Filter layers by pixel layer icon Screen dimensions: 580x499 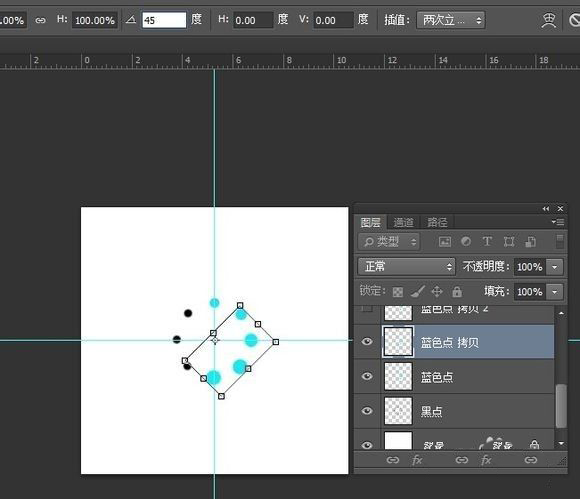[x=445, y=242]
